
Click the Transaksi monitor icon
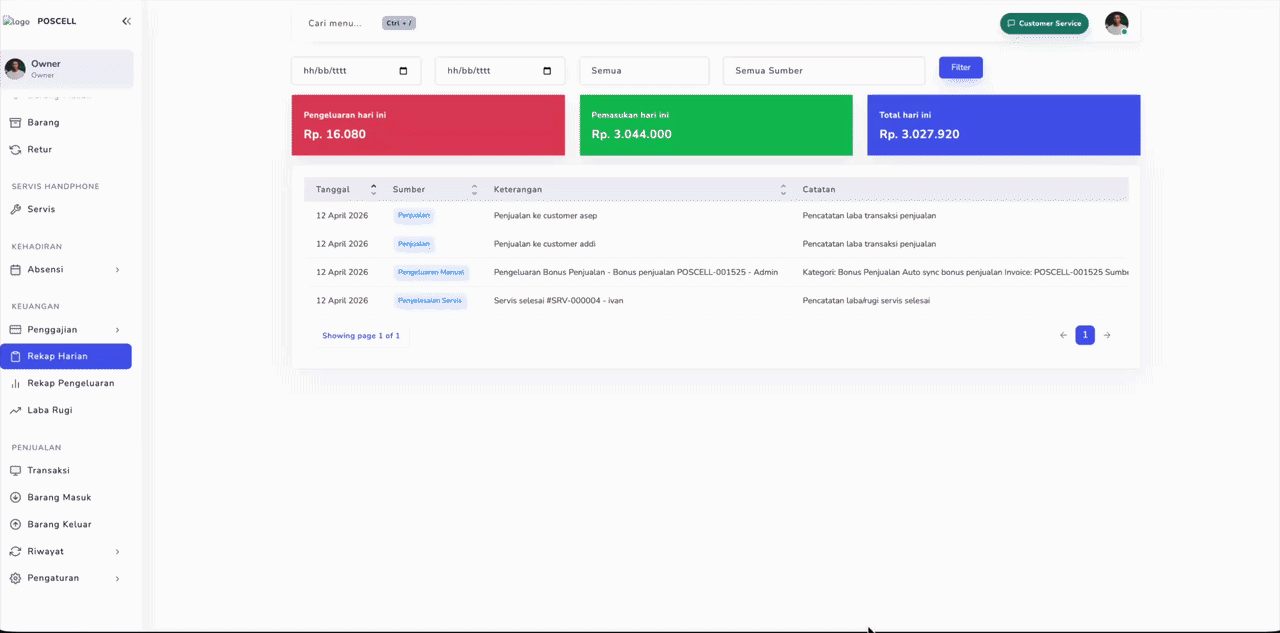coord(15,470)
